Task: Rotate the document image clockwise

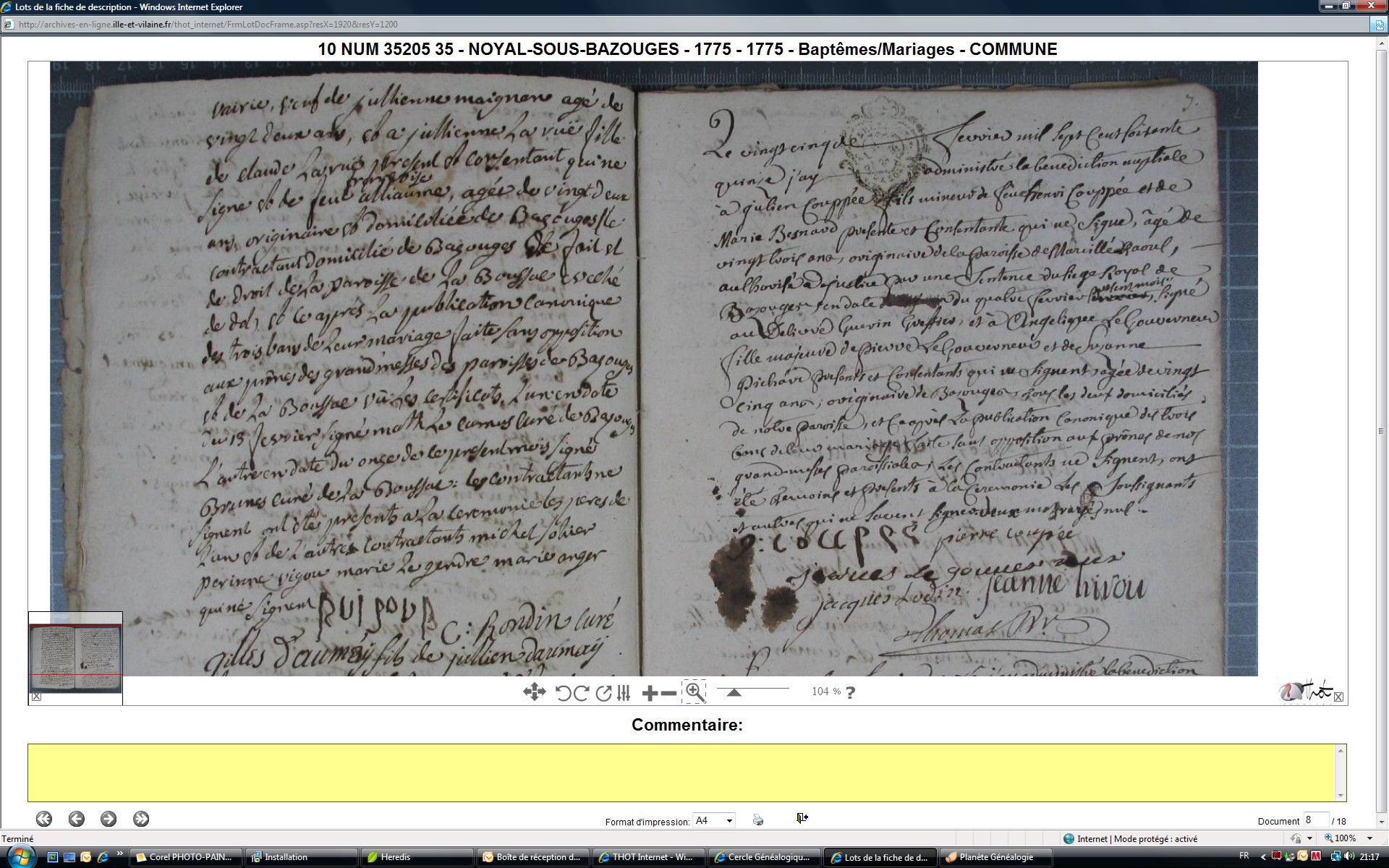Action: (581, 693)
